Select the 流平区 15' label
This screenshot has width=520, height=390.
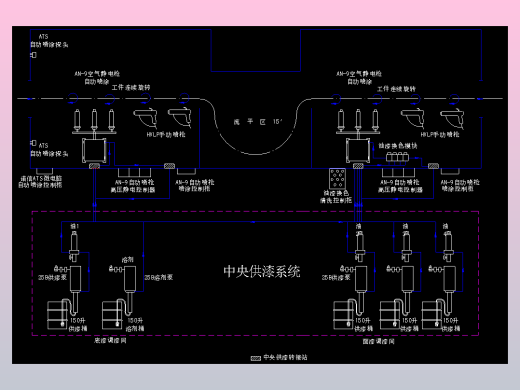pyautogui.click(x=258, y=122)
